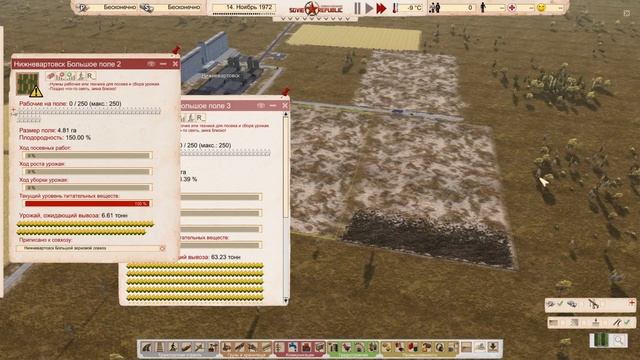Image resolution: width=640 pixels, height=360 pixels.
Task: Click the single worker silhouette icon
Action: [483, 7]
